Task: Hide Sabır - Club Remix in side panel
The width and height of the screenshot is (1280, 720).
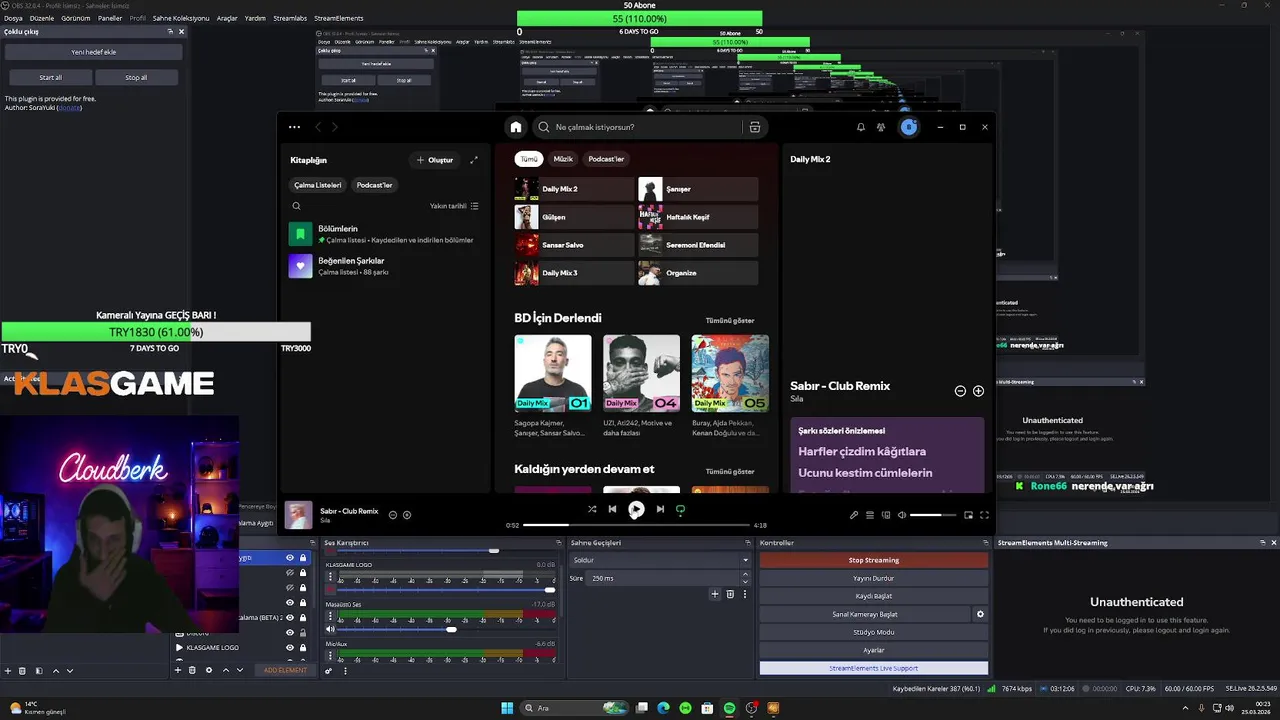Action: point(960,391)
